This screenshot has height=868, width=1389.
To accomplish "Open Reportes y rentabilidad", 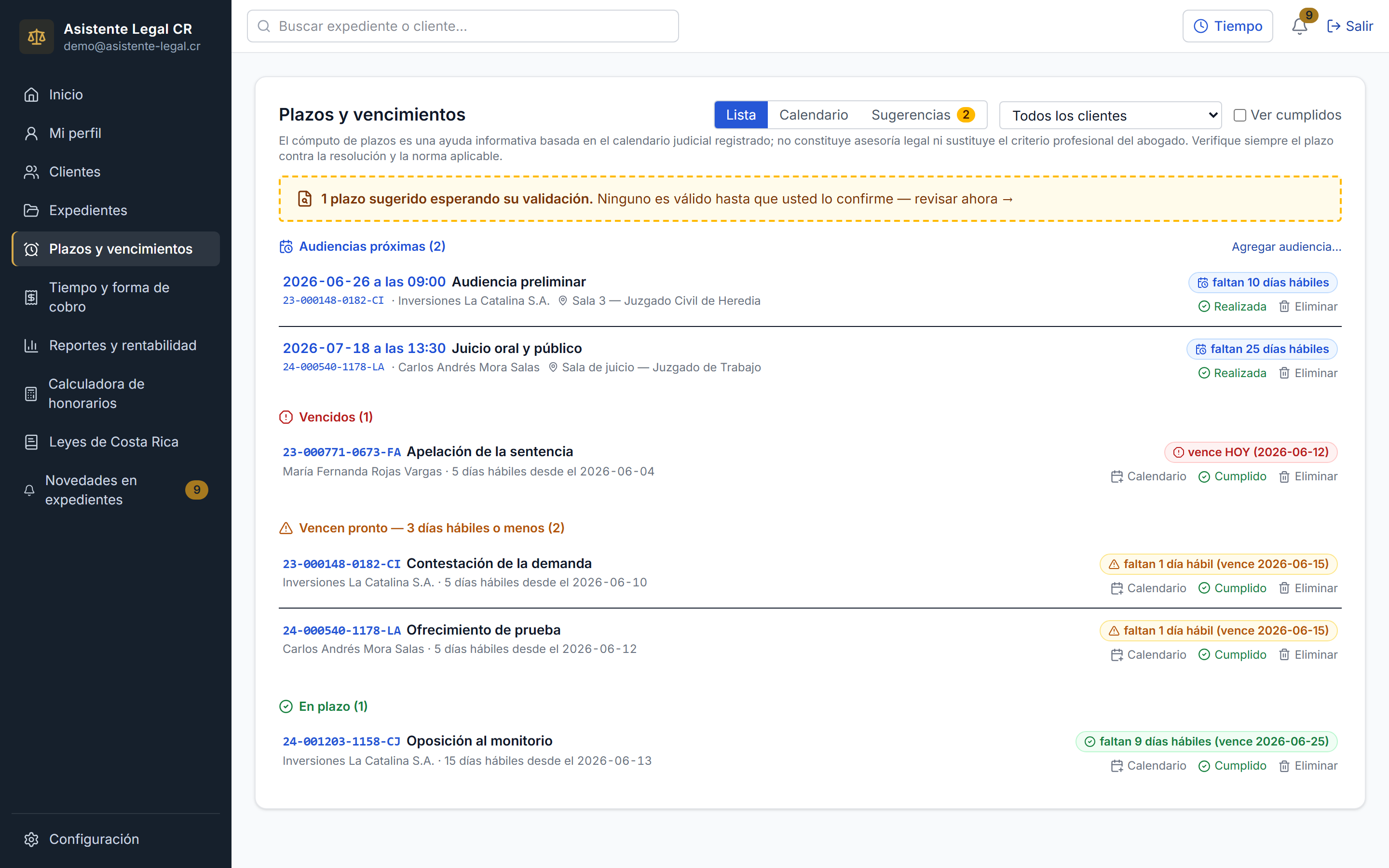I will (115, 345).
